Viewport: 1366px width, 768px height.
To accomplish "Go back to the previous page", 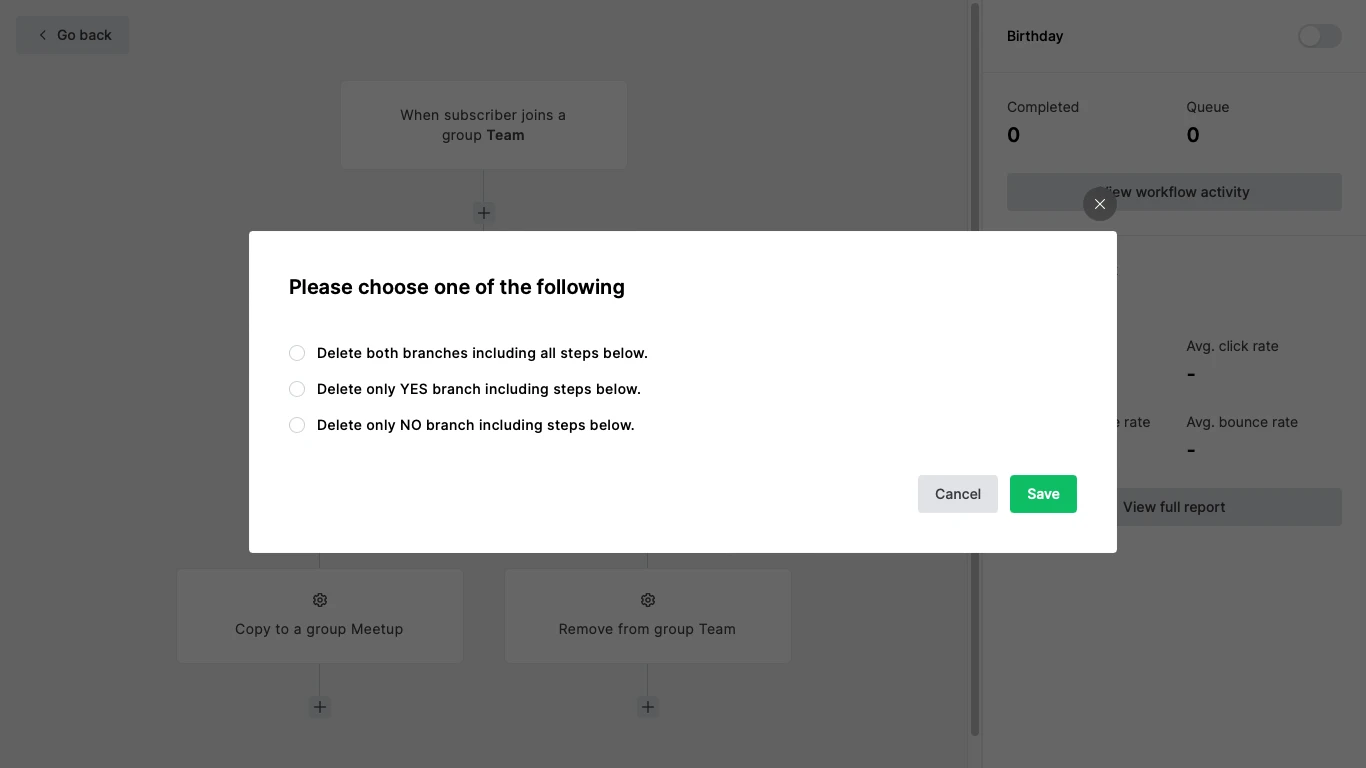I will (73, 35).
